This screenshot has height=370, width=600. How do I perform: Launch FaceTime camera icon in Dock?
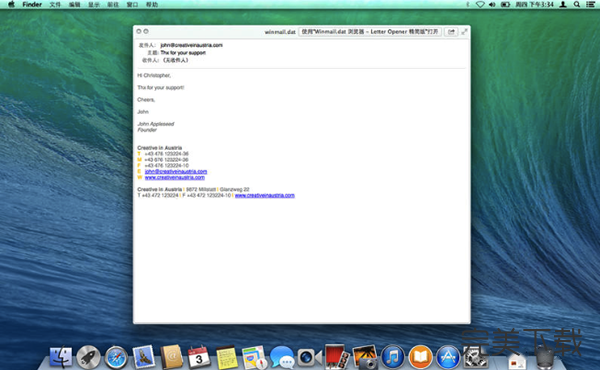click(x=309, y=358)
